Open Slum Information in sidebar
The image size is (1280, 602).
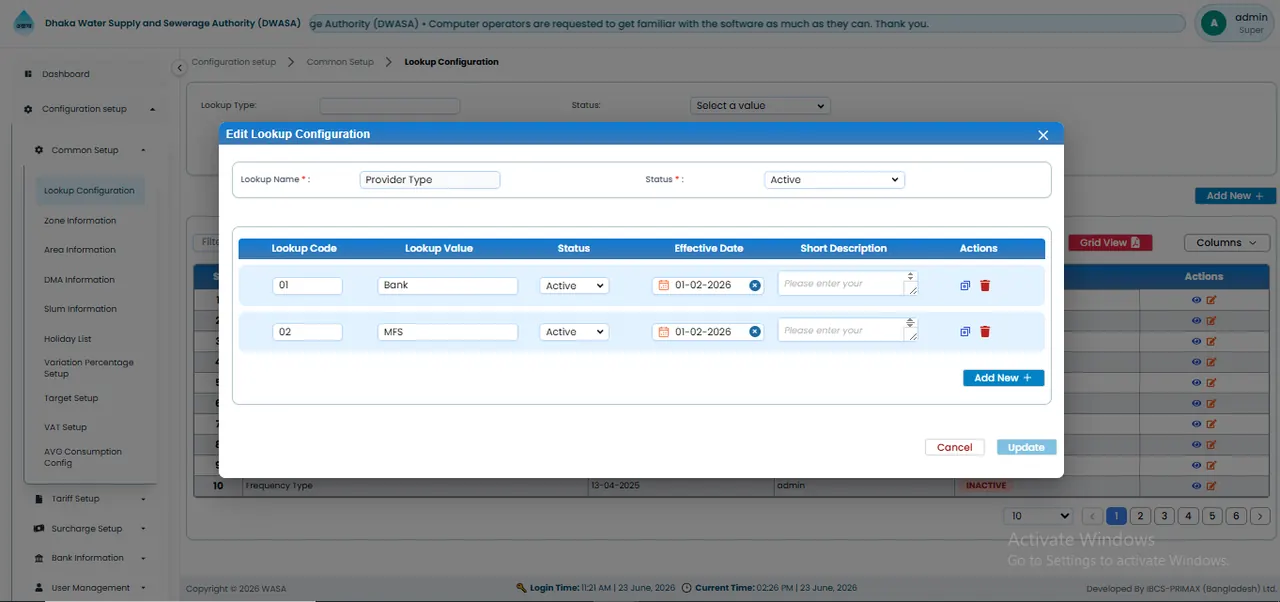click(x=80, y=309)
